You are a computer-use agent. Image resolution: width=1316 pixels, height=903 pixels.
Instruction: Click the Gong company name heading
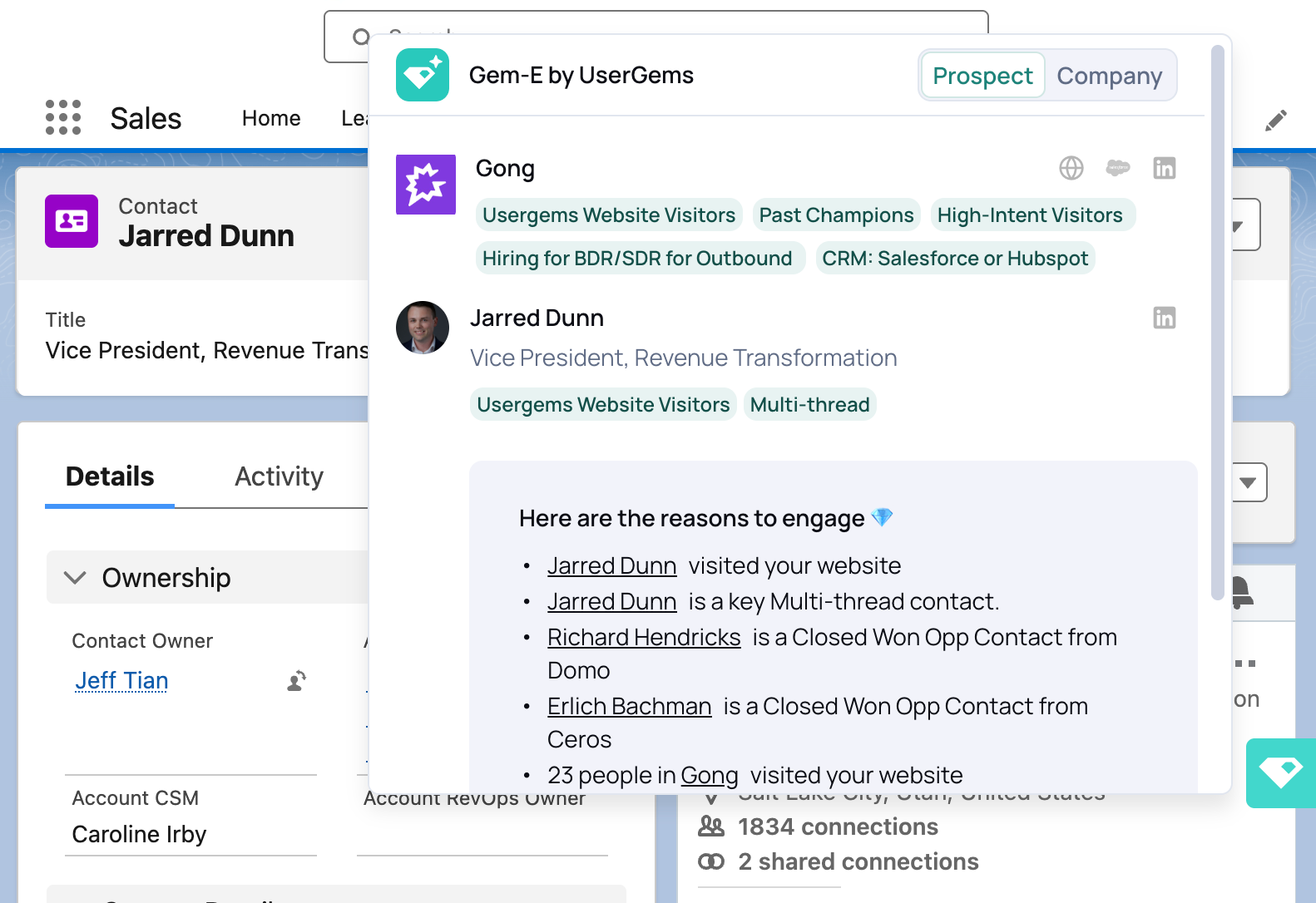[x=505, y=168]
